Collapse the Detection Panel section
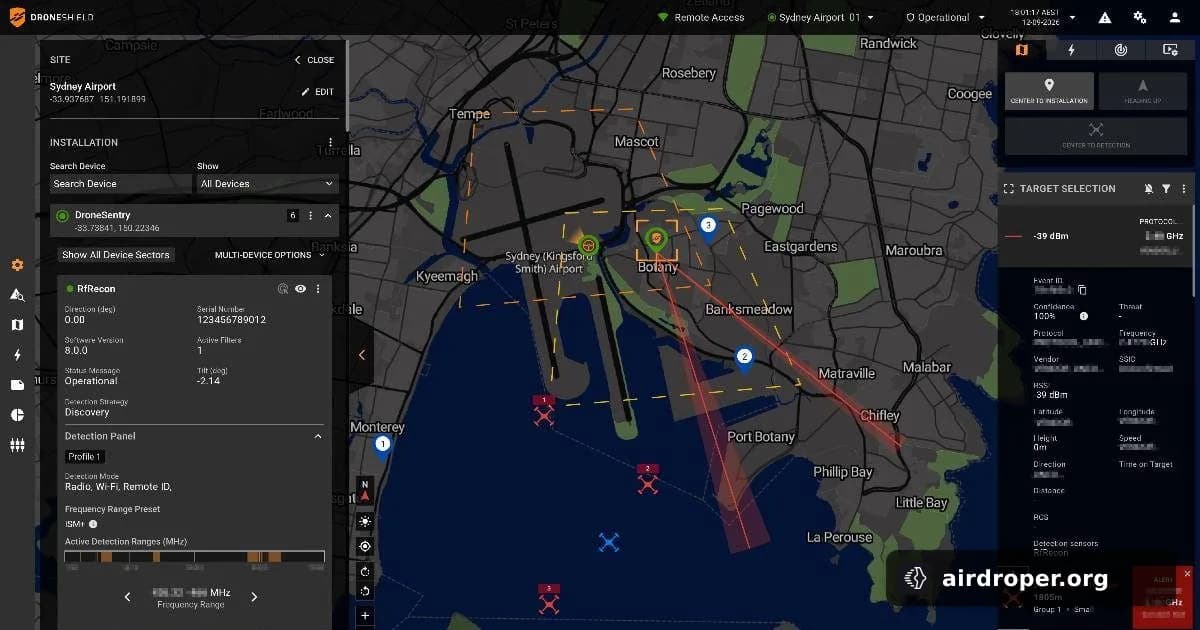Image resolution: width=1200 pixels, height=630 pixels. tap(318, 436)
